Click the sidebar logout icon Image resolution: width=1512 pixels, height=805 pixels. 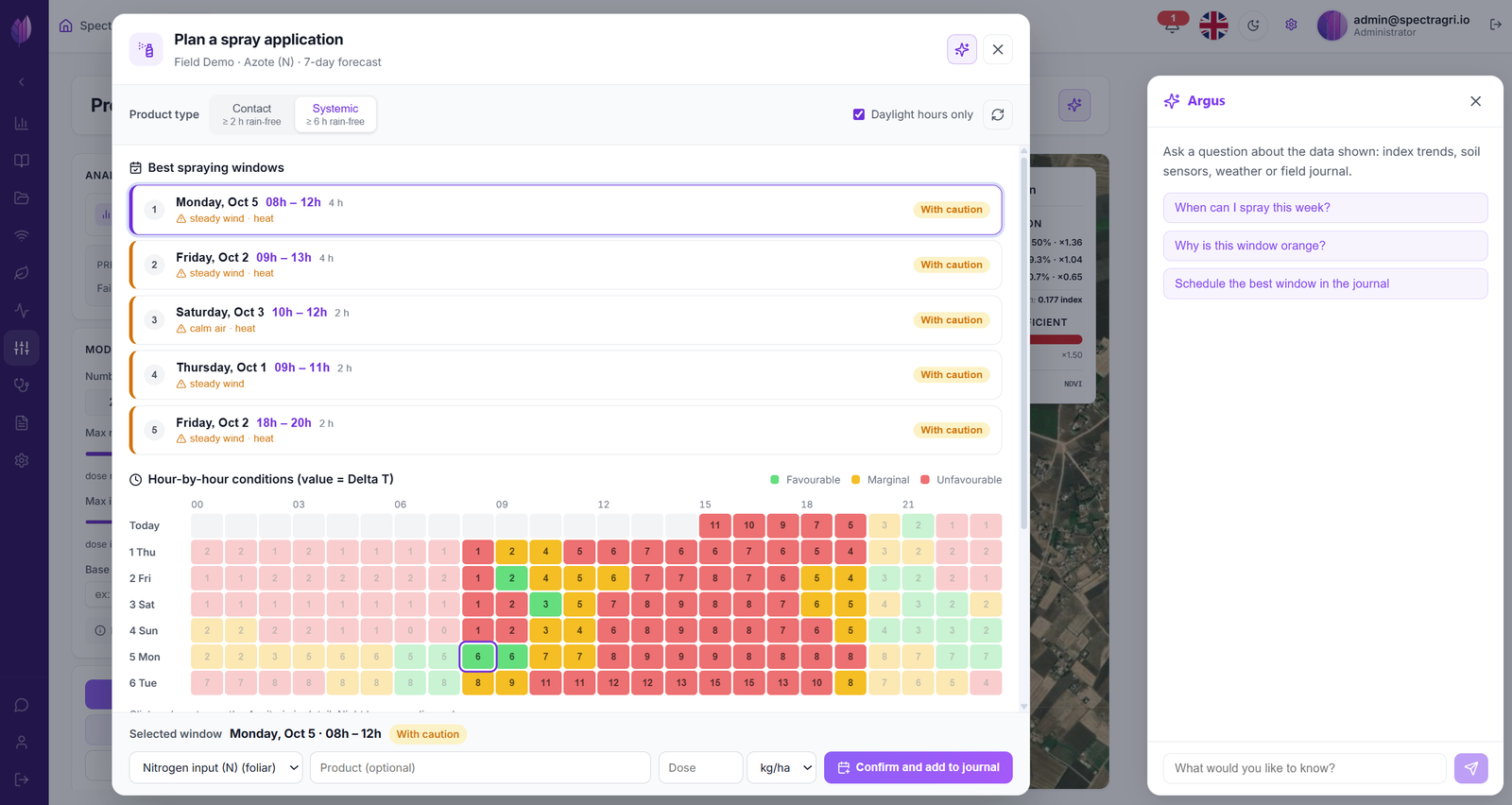22,779
